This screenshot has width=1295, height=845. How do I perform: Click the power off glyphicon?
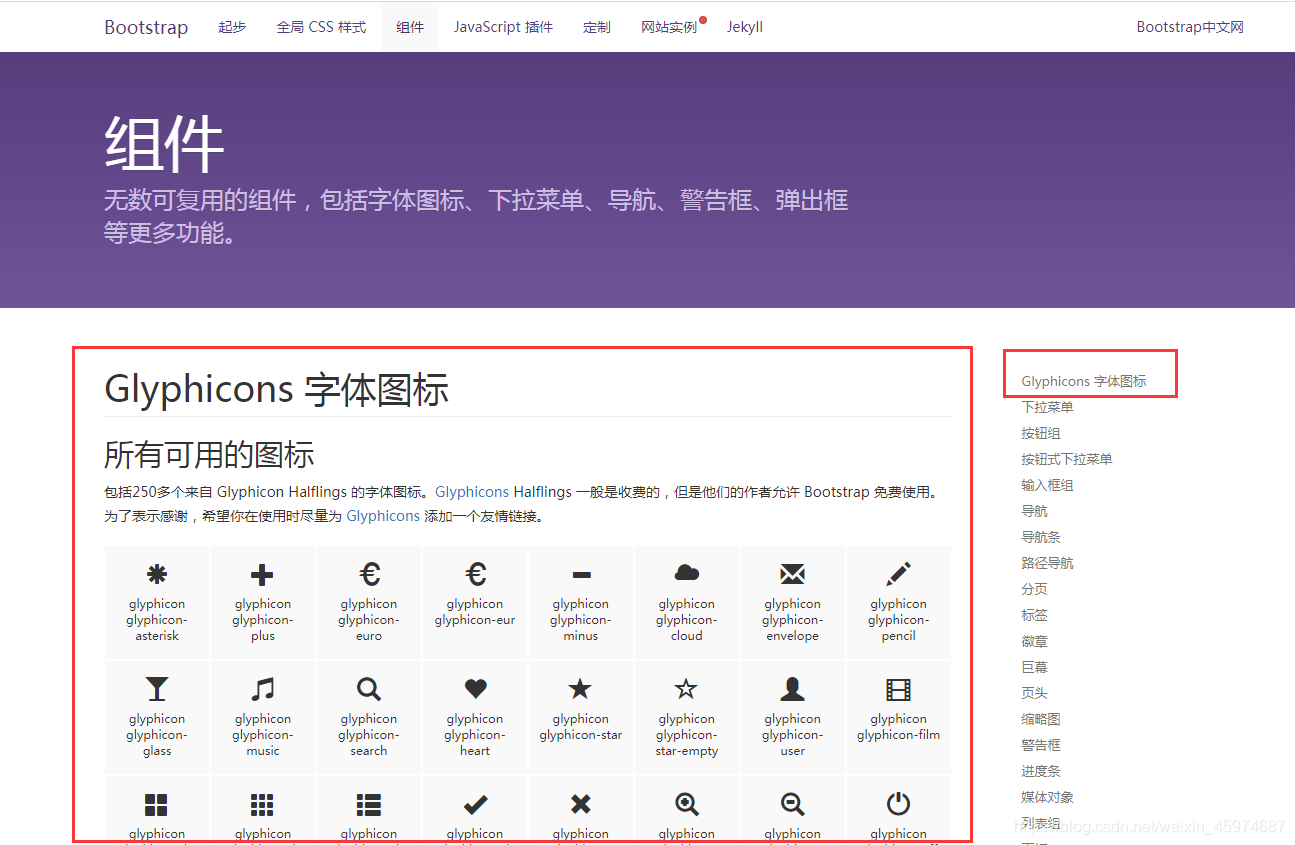pos(899,804)
